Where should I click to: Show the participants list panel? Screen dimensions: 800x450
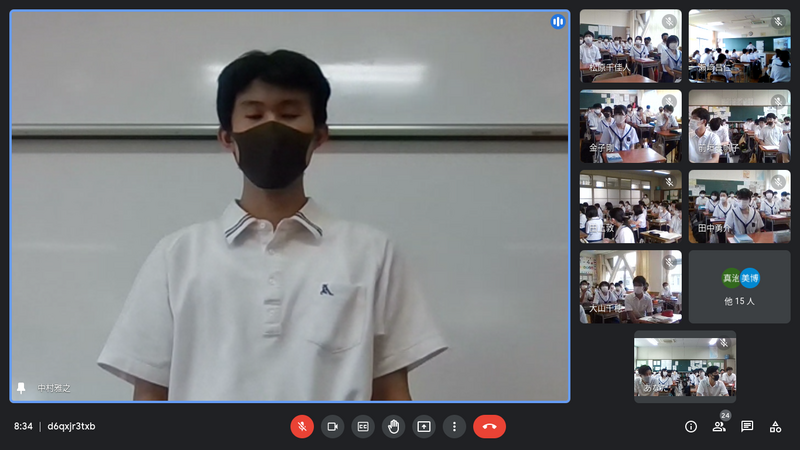coord(719,426)
